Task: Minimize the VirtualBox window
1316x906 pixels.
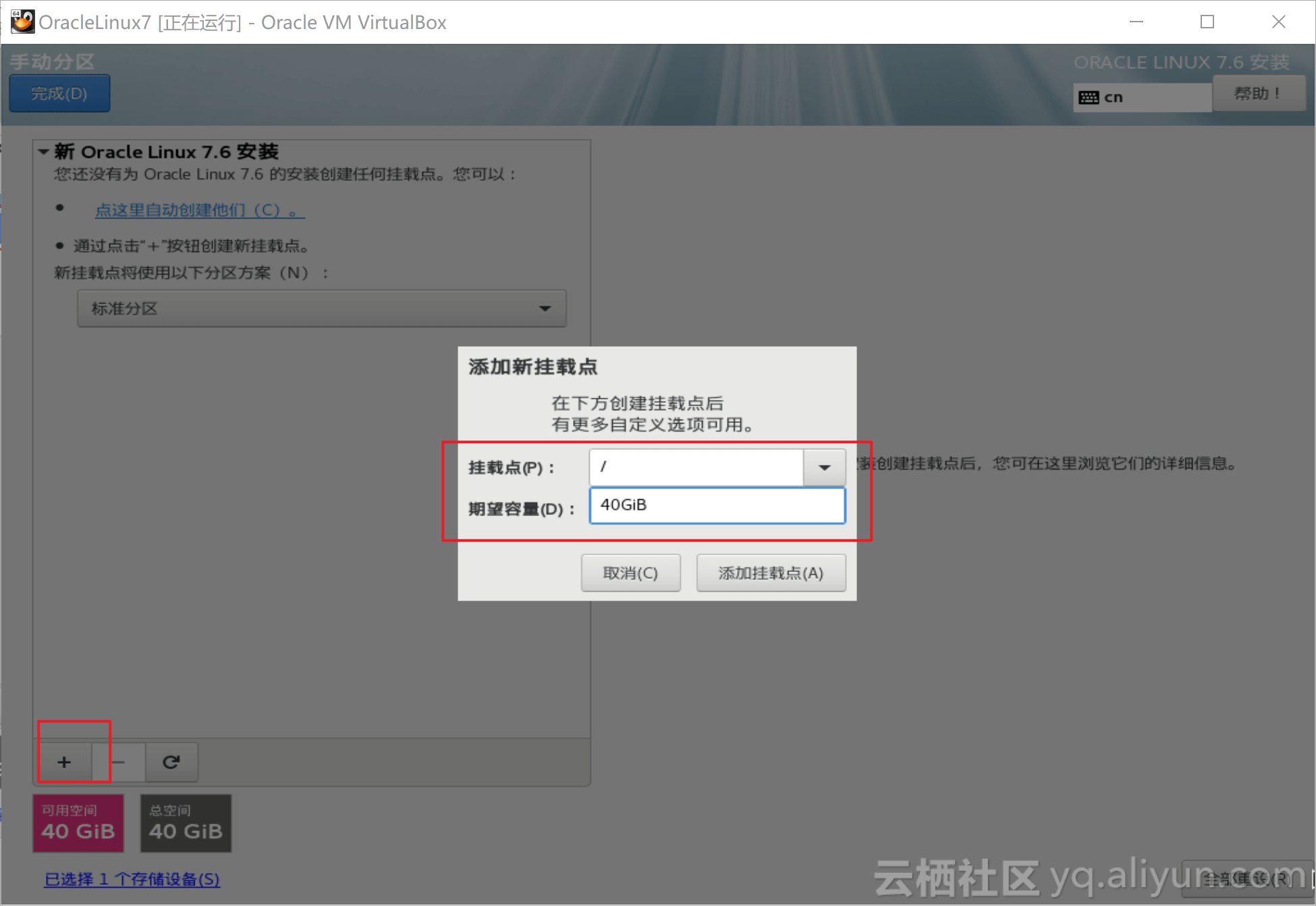Action: pyautogui.click(x=1136, y=22)
